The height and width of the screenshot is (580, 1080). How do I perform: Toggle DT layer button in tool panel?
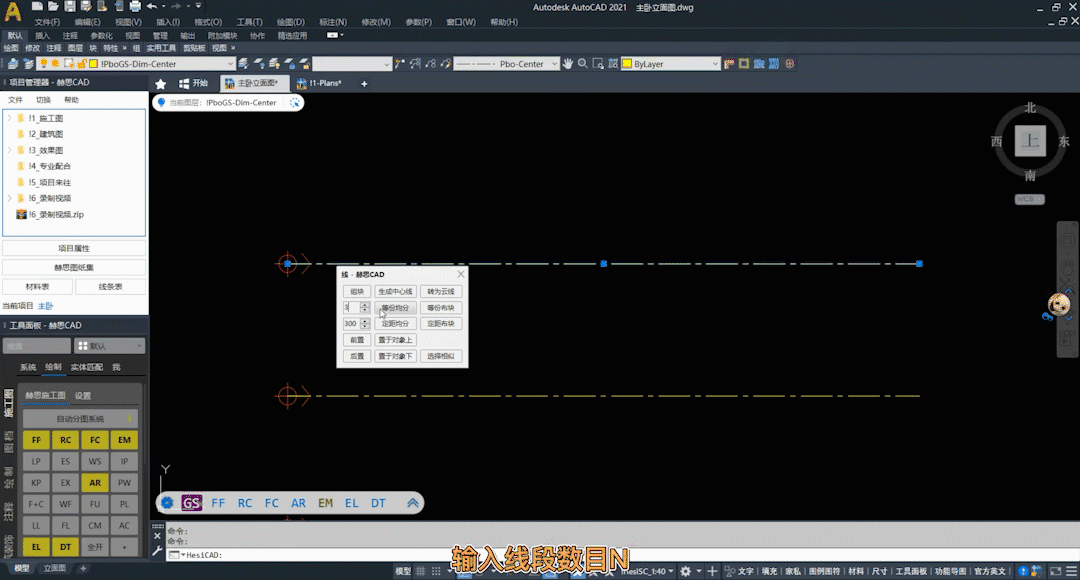[x=65, y=547]
